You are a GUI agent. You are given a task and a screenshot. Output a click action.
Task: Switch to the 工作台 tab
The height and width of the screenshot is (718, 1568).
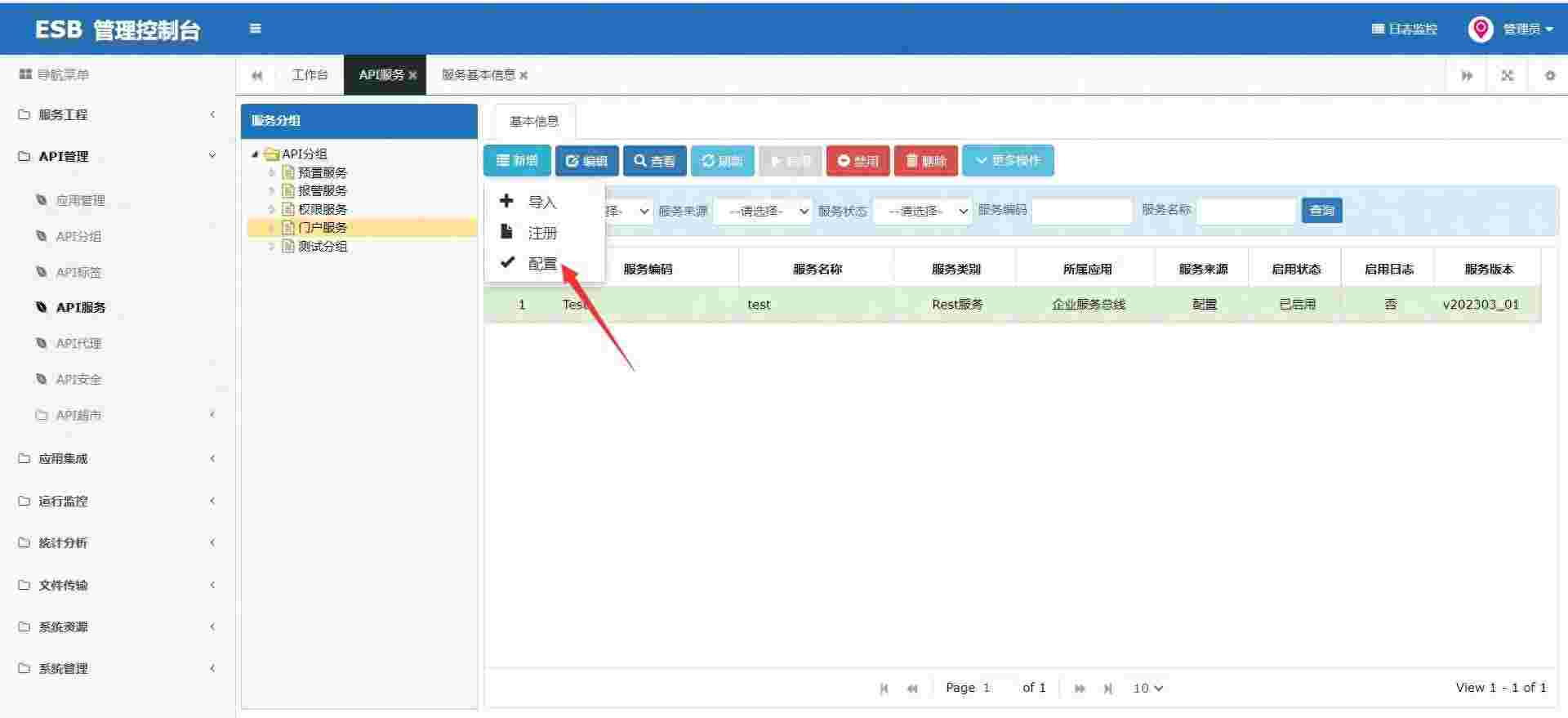point(310,75)
